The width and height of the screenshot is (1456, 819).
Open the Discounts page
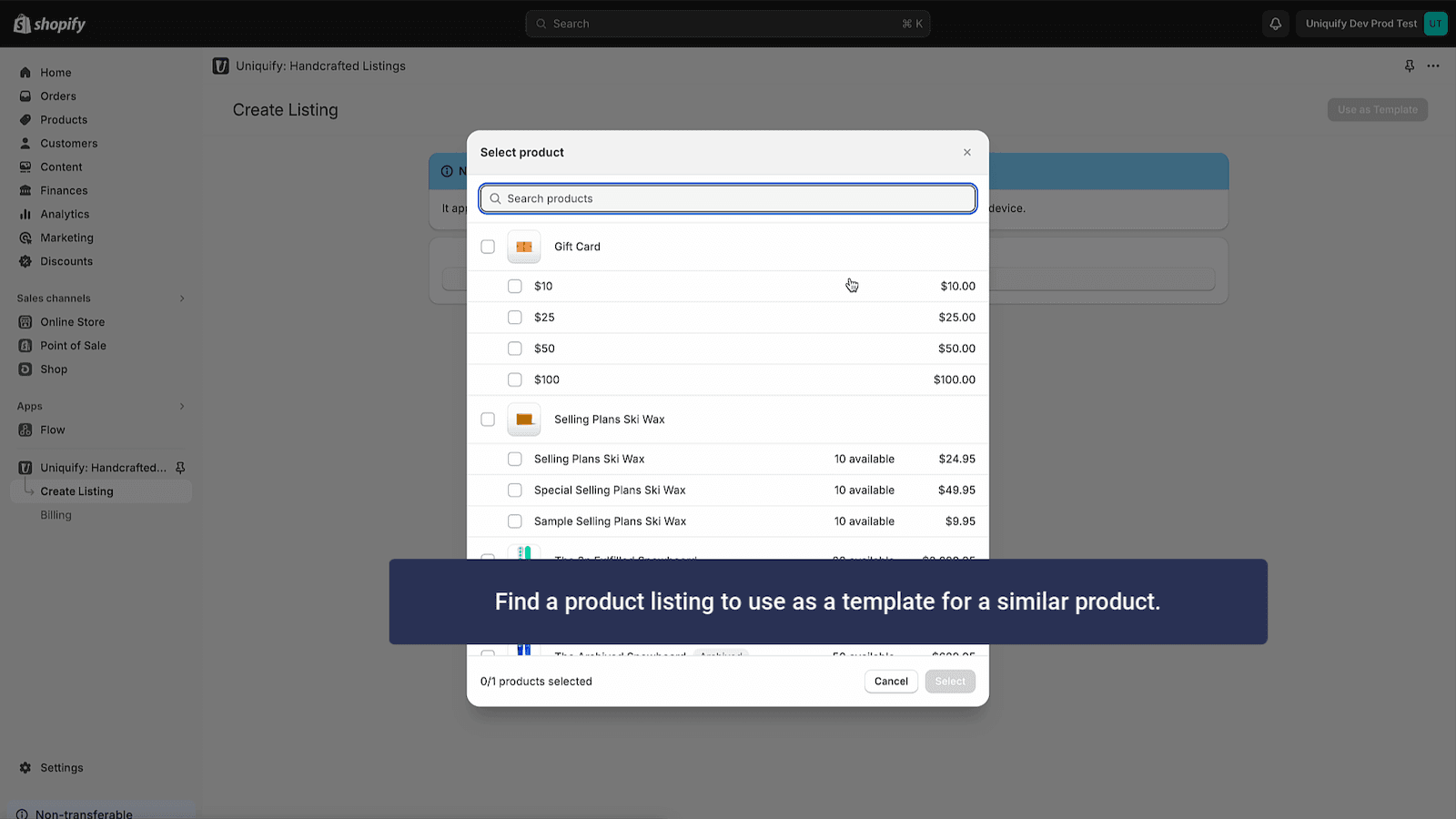65,261
